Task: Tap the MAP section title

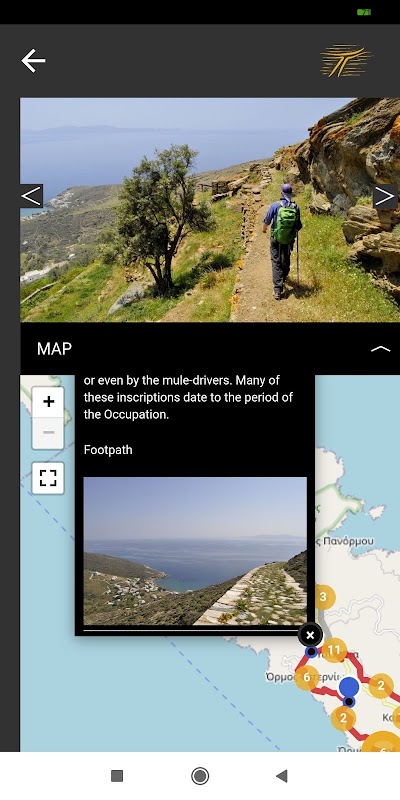Action: click(x=54, y=349)
